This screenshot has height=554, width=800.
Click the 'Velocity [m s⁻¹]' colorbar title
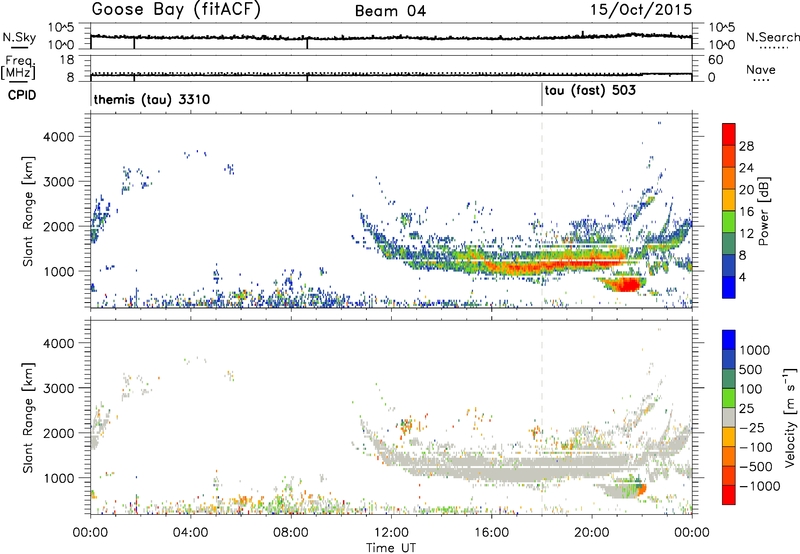point(789,417)
